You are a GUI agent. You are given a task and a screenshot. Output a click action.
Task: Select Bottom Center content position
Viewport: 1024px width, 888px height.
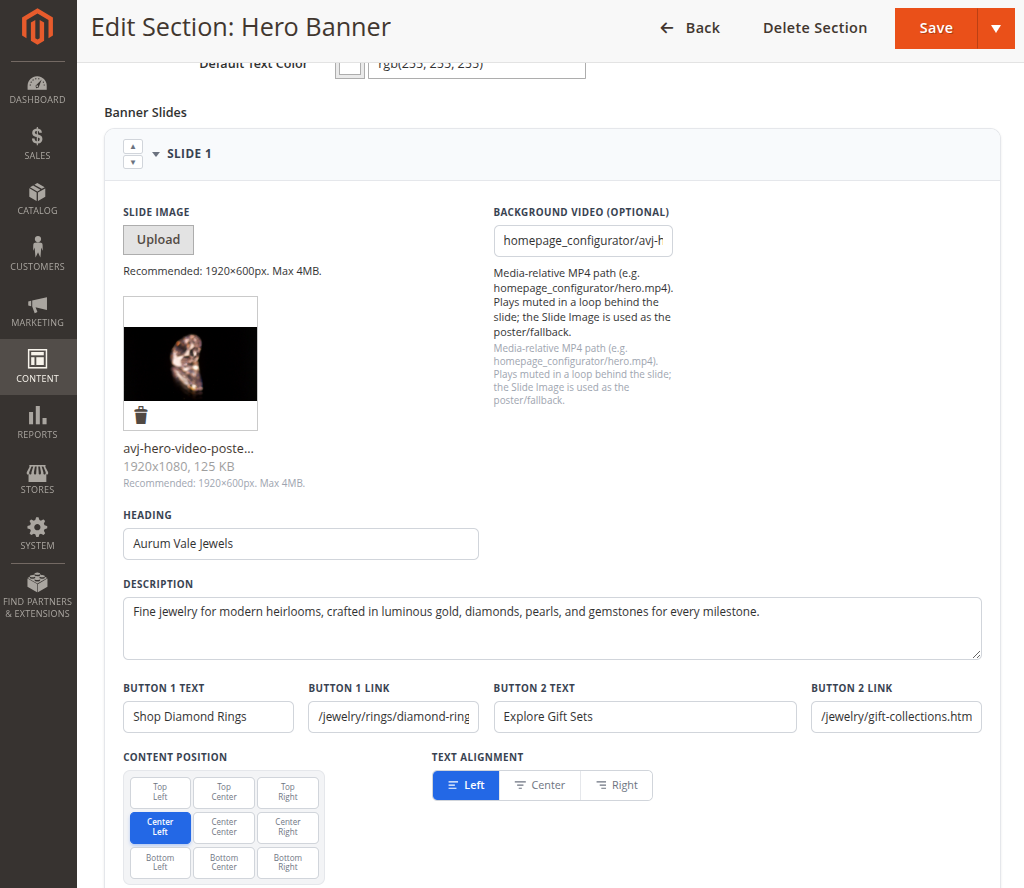coord(224,863)
